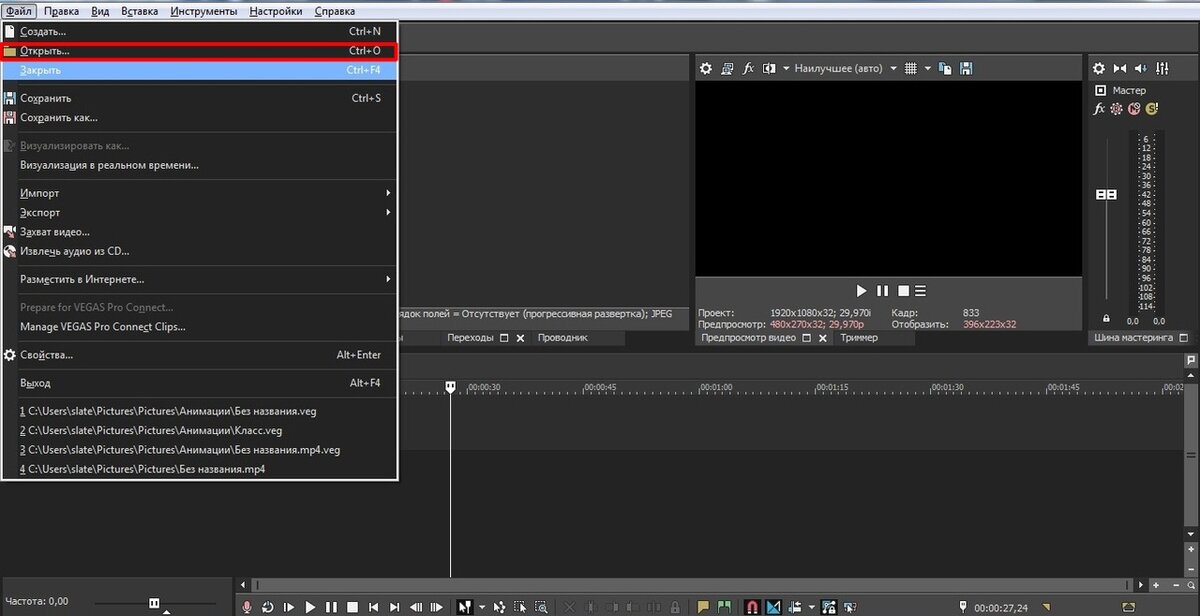Click the grid overlays icon in preview
1200x616 pixels.
click(910, 69)
